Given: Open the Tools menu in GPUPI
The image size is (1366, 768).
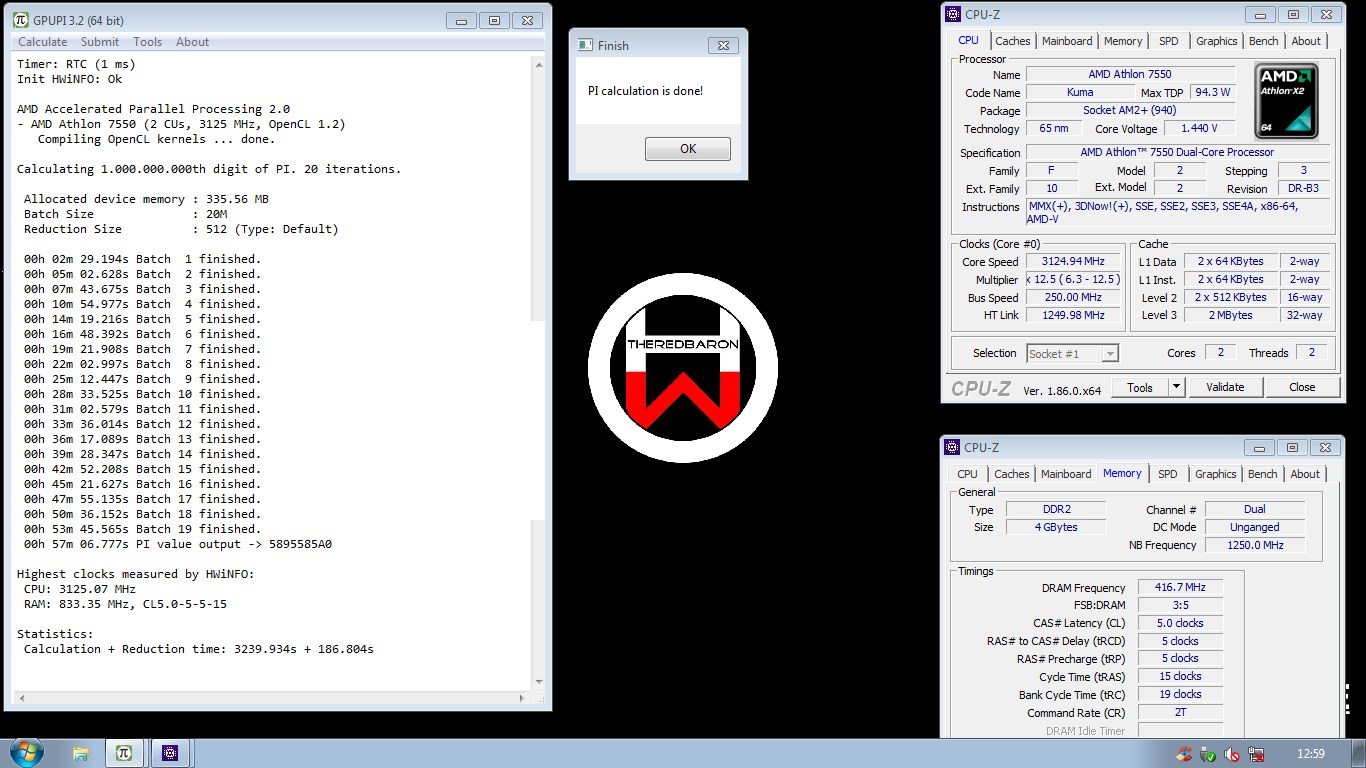Looking at the screenshot, I should [x=148, y=42].
